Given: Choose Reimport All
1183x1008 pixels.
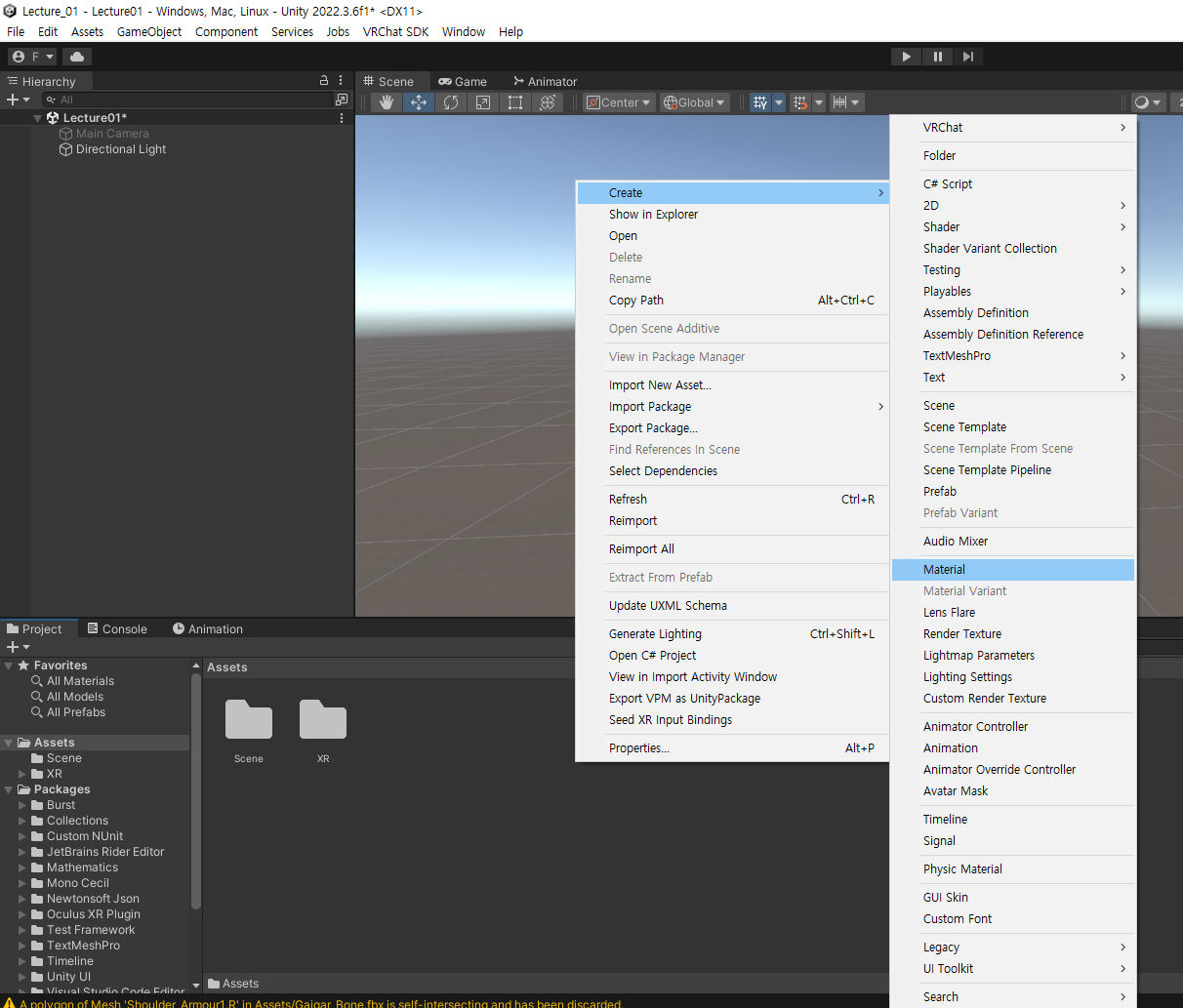Looking at the screenshot, I should tap(732, 549).
